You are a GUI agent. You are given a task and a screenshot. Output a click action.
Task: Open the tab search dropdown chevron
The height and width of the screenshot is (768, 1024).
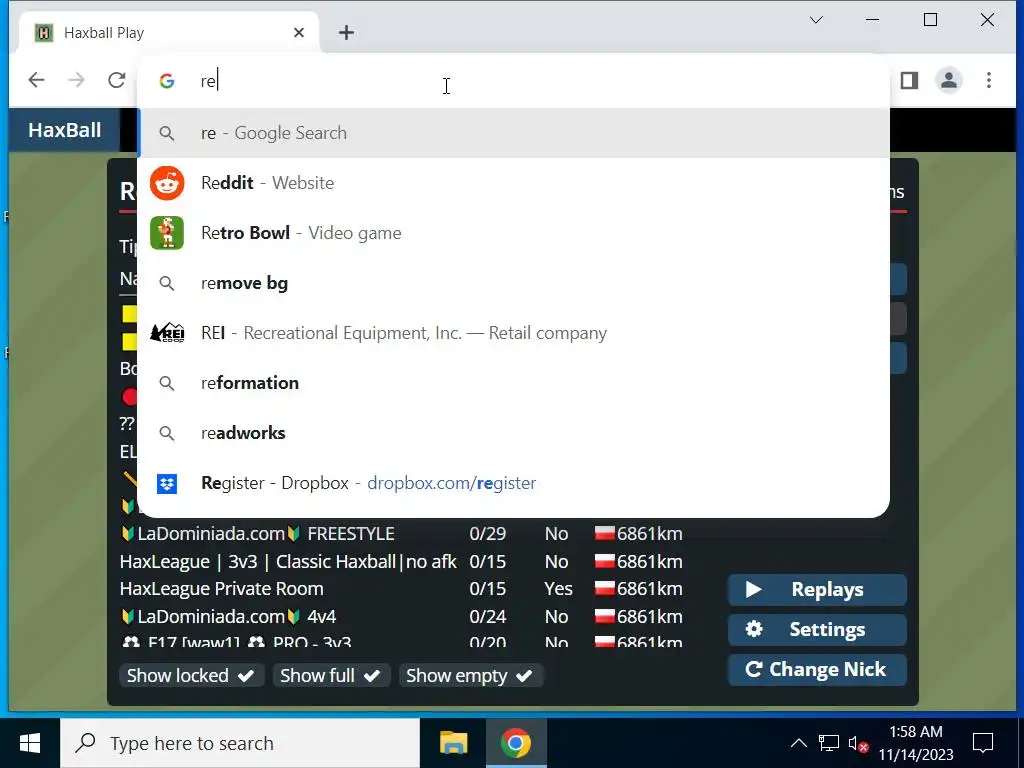coord(816,20)
